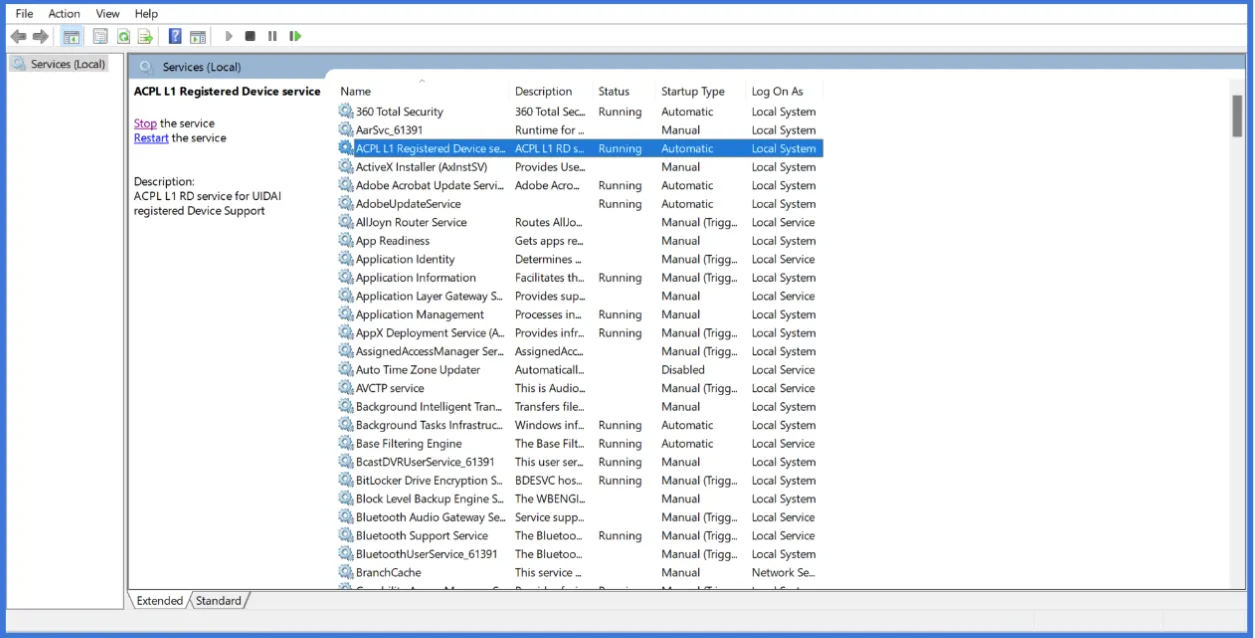
Task: Open Properties from the toolbar icon
Action: click(100, 36)
